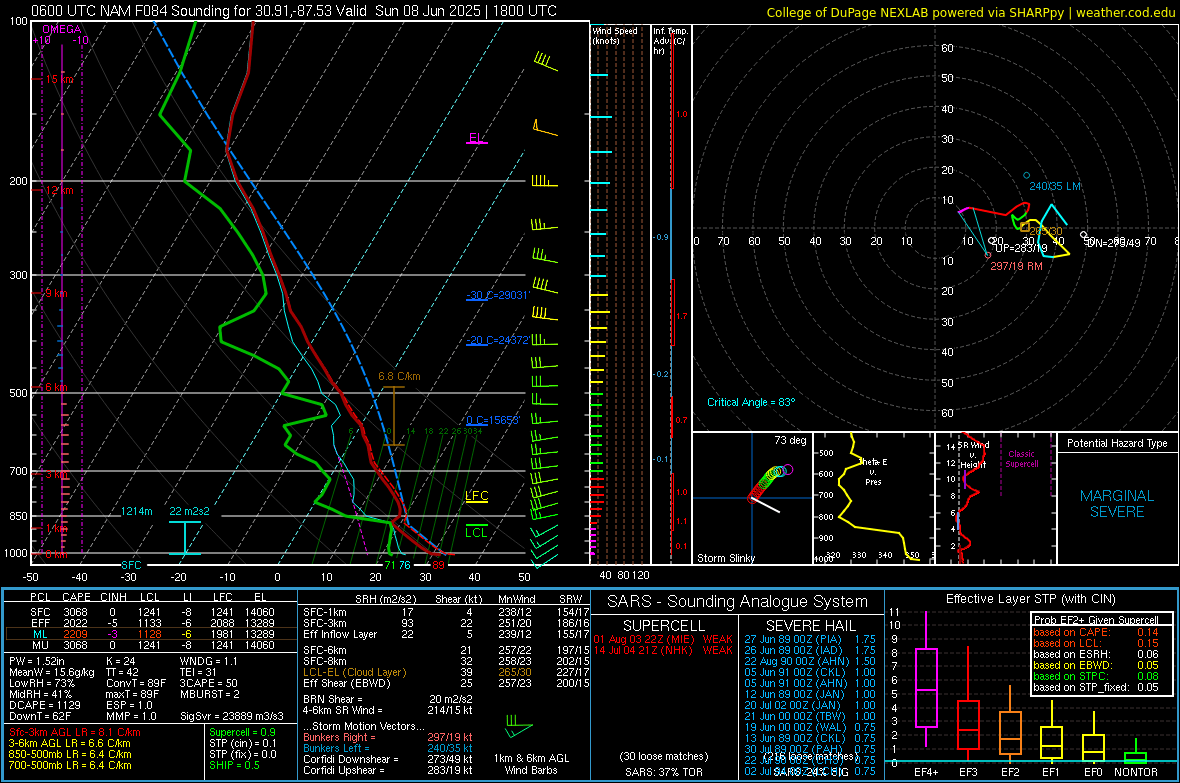Click the 'SR Wind v. Height' label
This screenshot has height=783, width=1180.
973,455
